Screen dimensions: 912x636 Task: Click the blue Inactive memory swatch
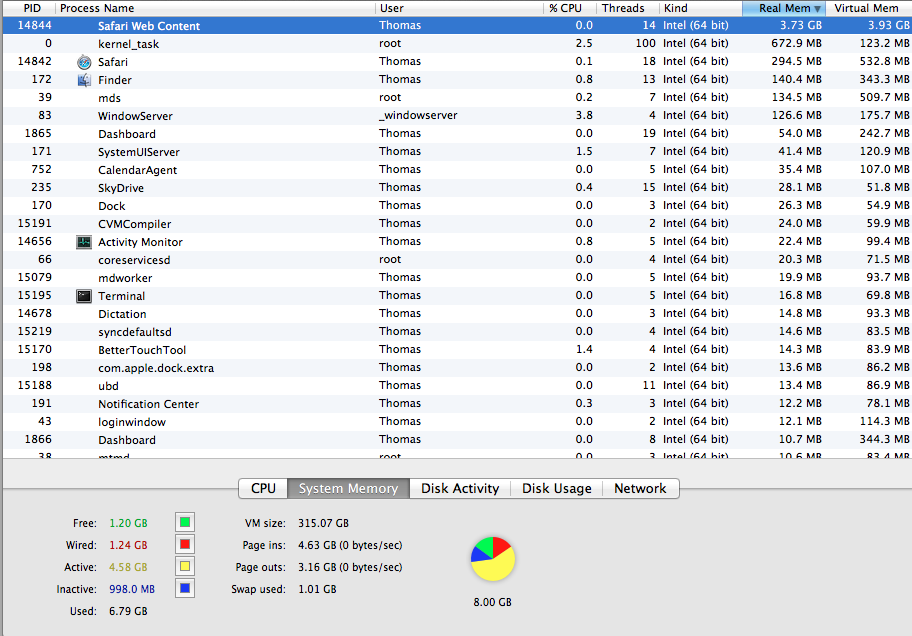point(185,588)
